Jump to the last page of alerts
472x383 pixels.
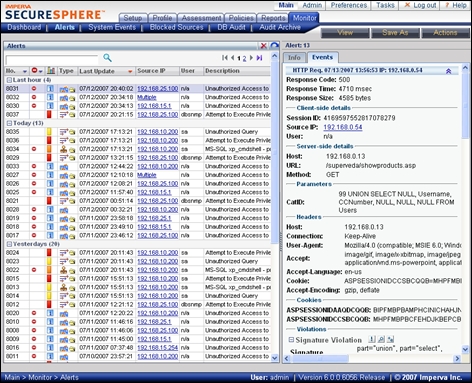(259, 58)
